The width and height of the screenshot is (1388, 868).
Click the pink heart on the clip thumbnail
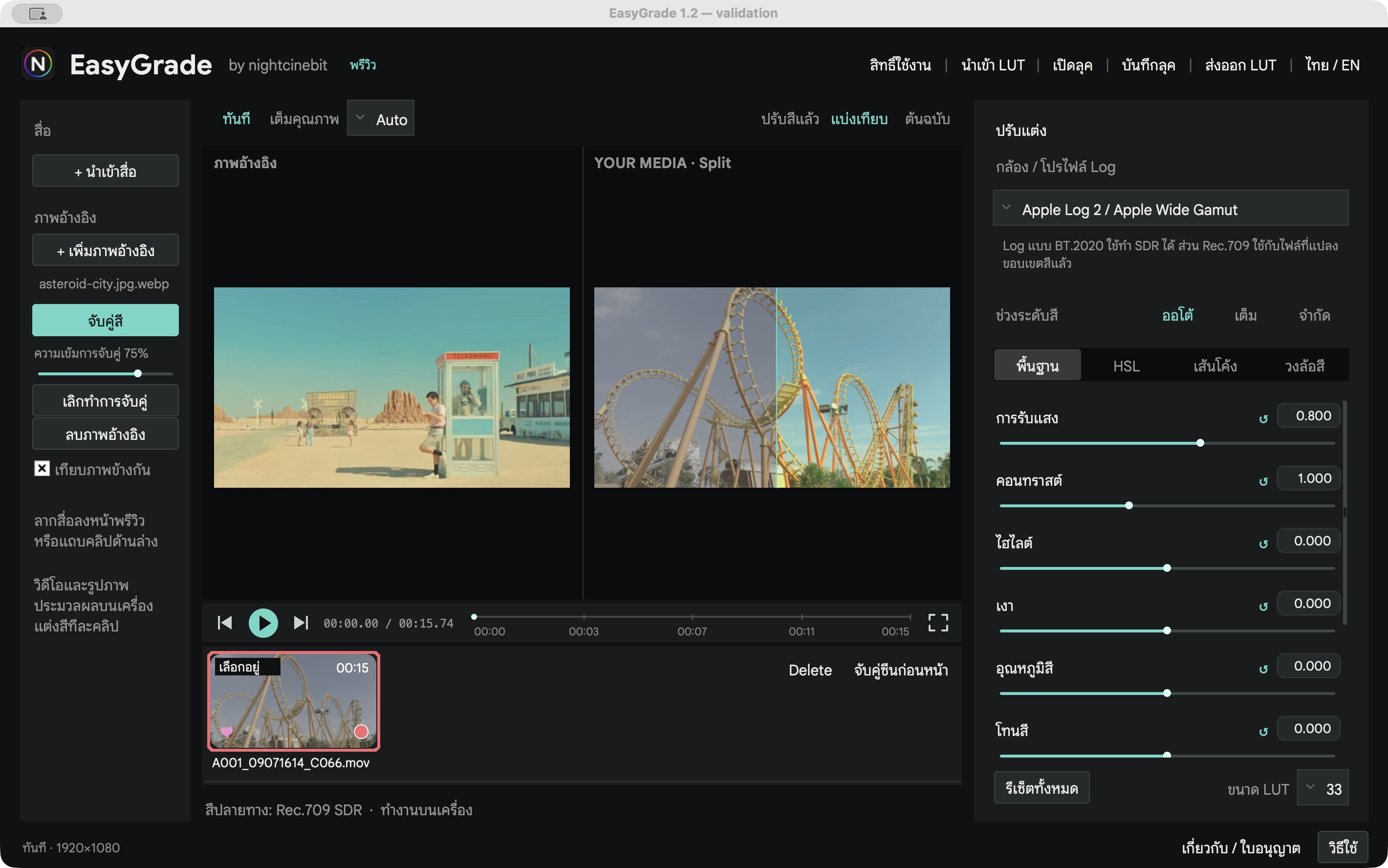226,731
